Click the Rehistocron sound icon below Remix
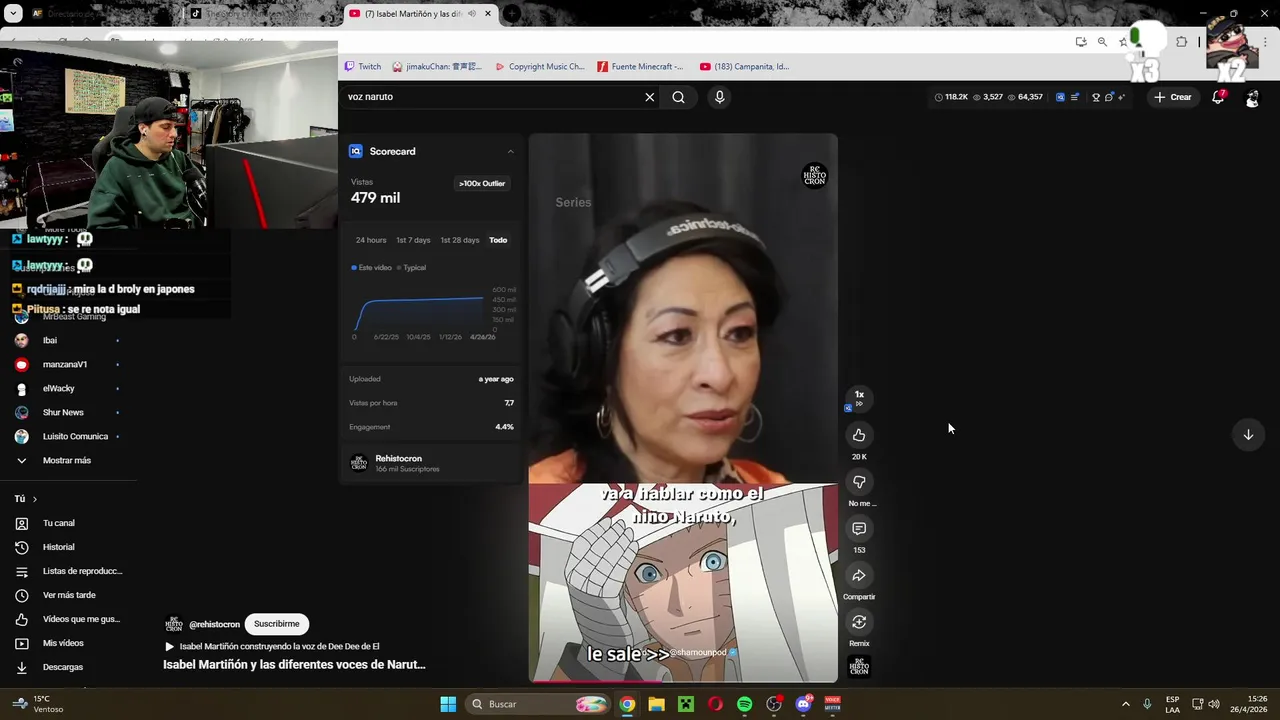The image size is (1280, 720). point(859,667)
